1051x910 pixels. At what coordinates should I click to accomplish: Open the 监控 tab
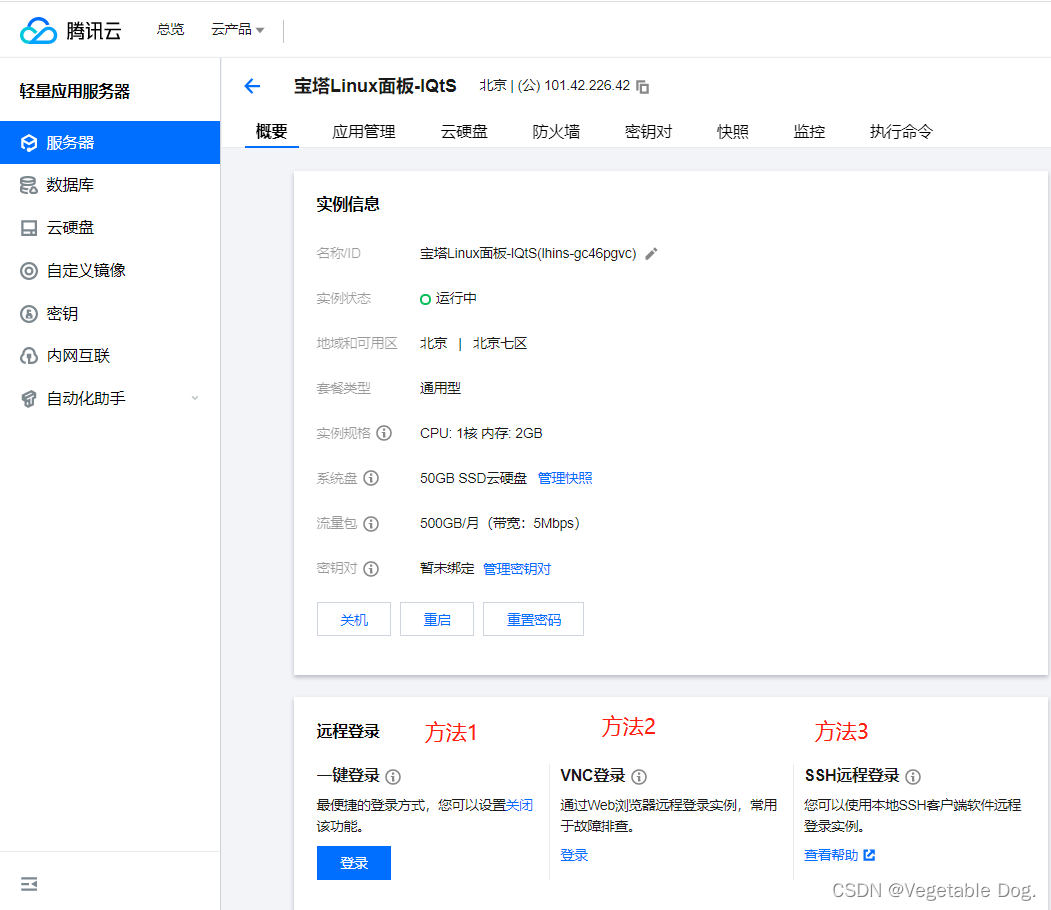(809, 131)
